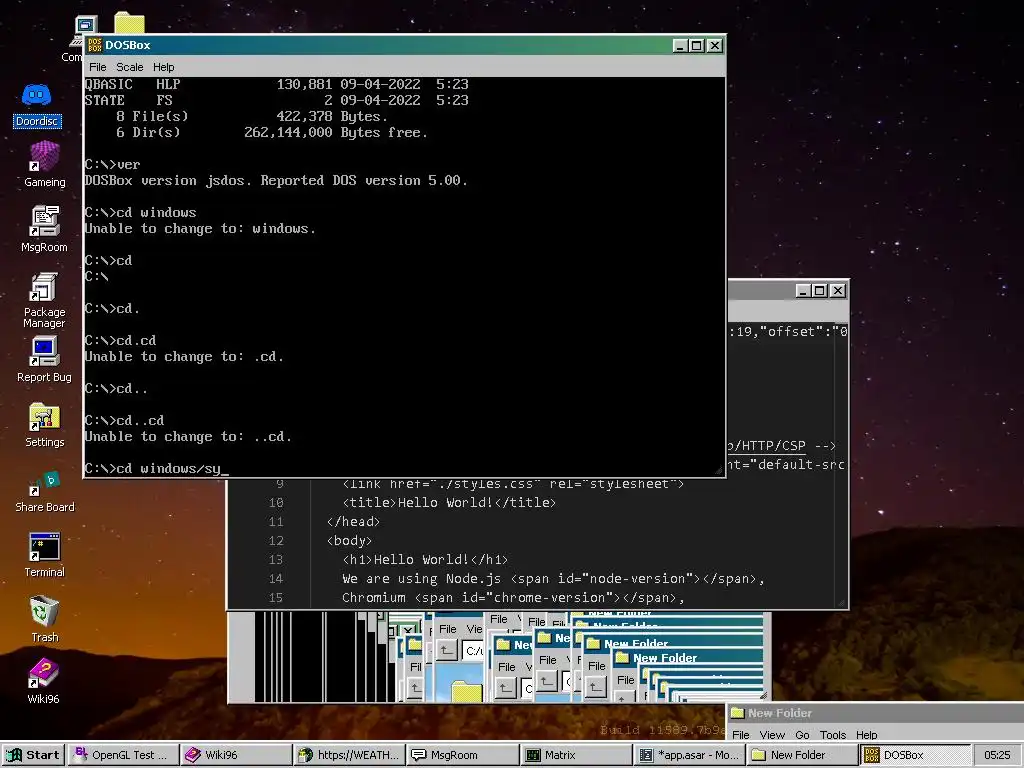This screenshot has height=768, width=1024.
Task: Open Go menu in bottom New Folder window
Action: click(802, 735)
